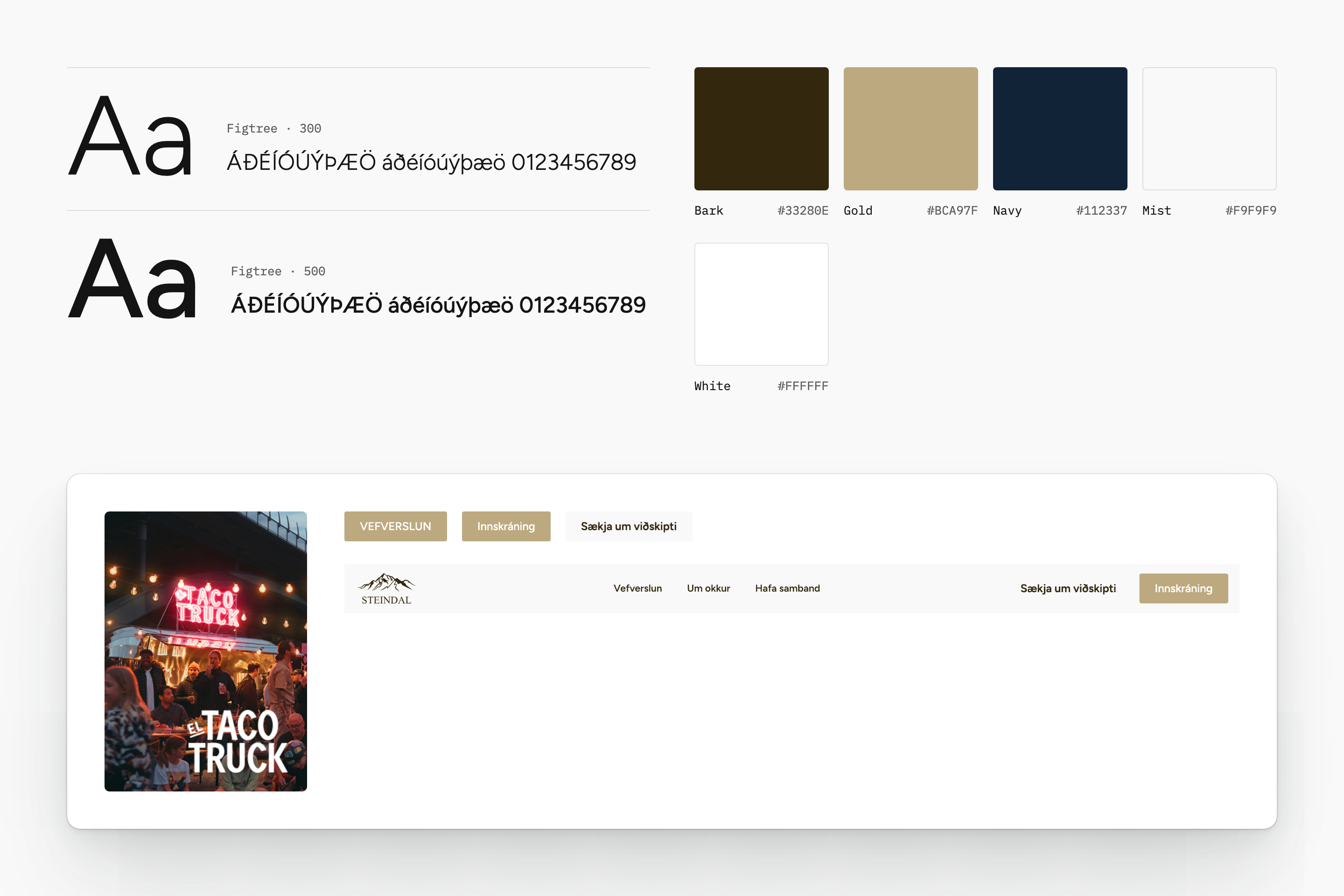Select the Gold color swatch
The image size is (1344, 896).
(x=911, y=129)
